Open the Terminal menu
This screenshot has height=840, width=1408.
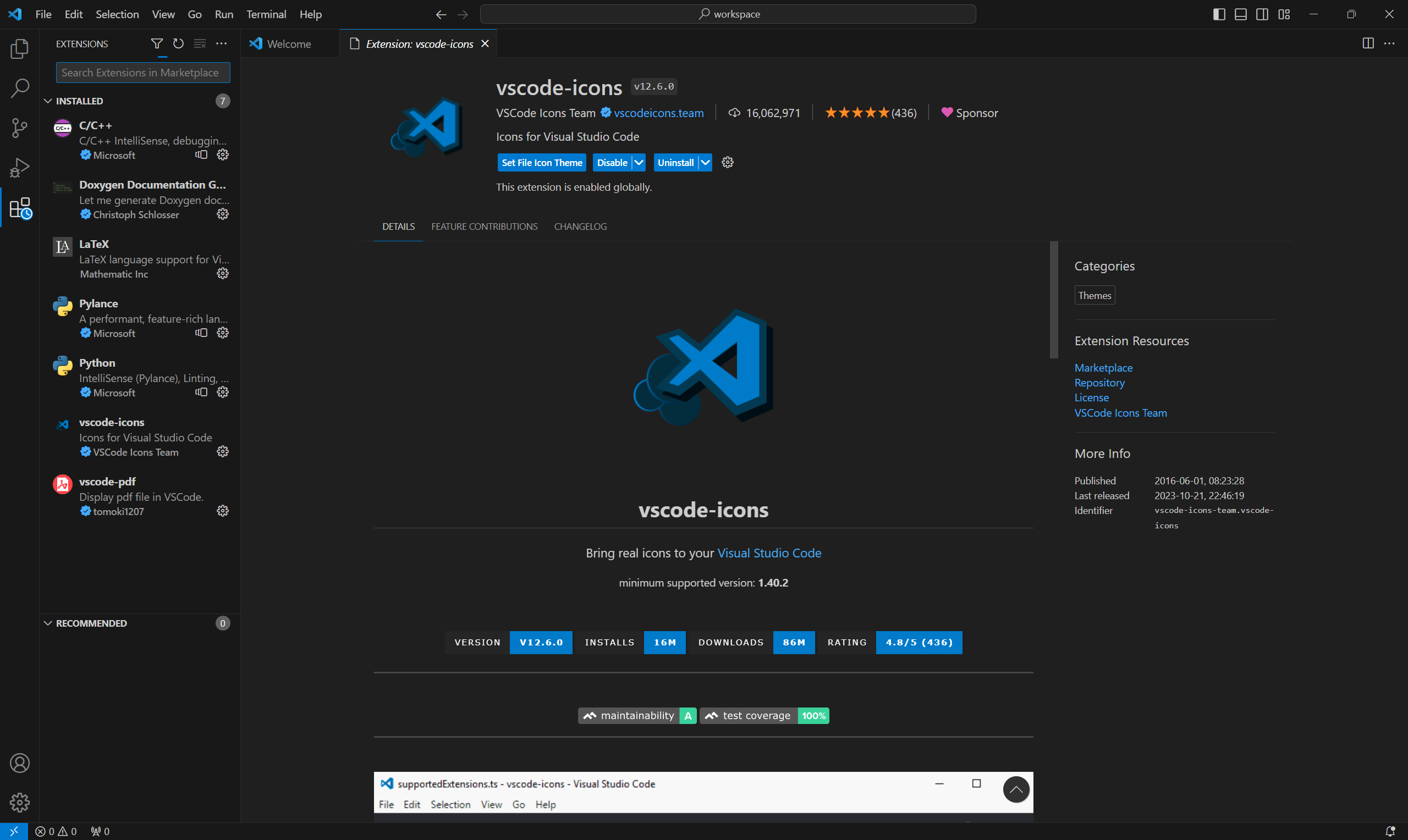click(266, 14)
